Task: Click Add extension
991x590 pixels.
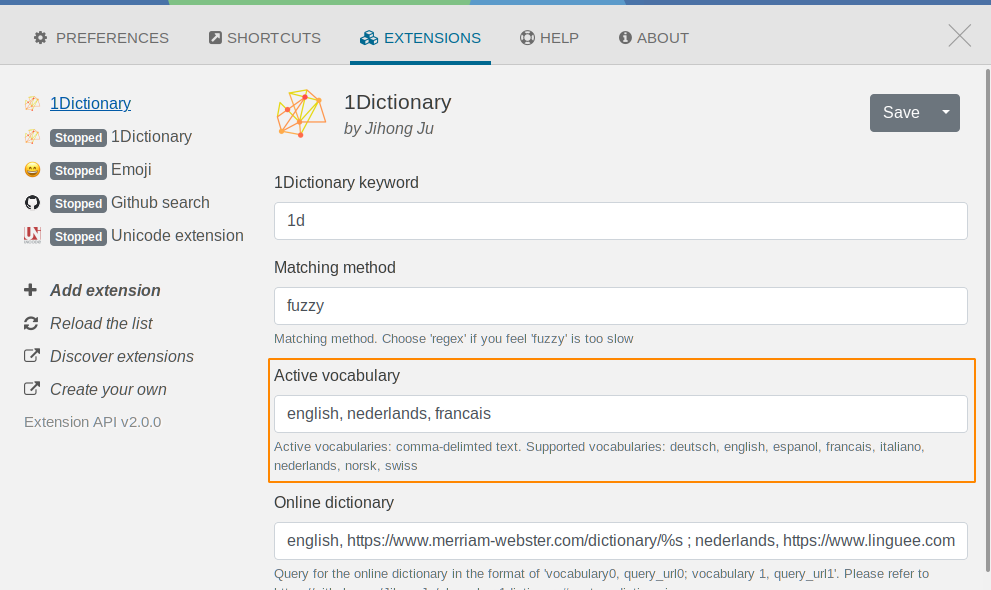Action: pos(105,291)
